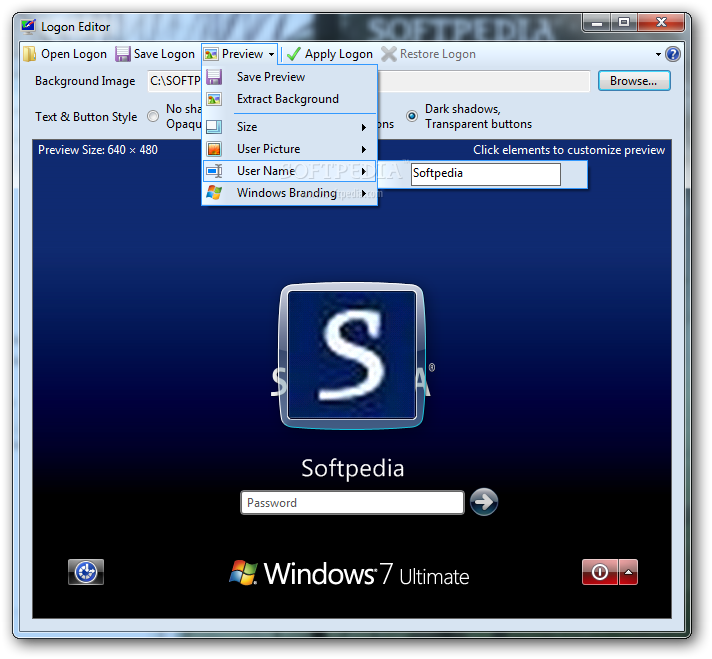Click the Size menu icon
The width and height of the screenshot is (712, 659).
point(214,127)
